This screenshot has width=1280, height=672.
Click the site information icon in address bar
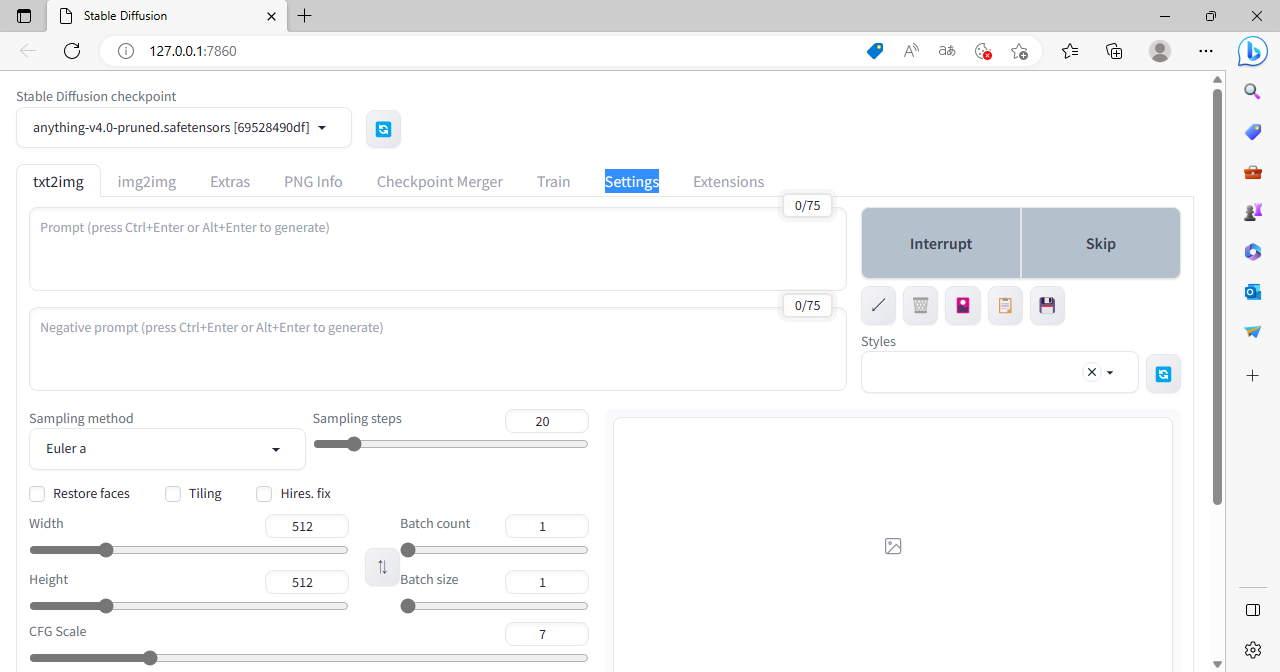126,51
